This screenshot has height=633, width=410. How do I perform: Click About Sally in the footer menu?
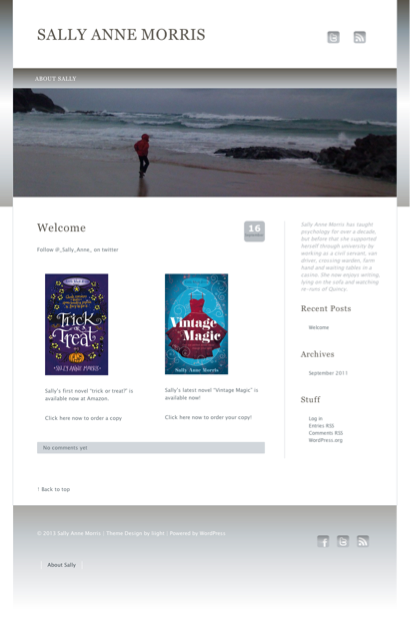click(61, 565)
